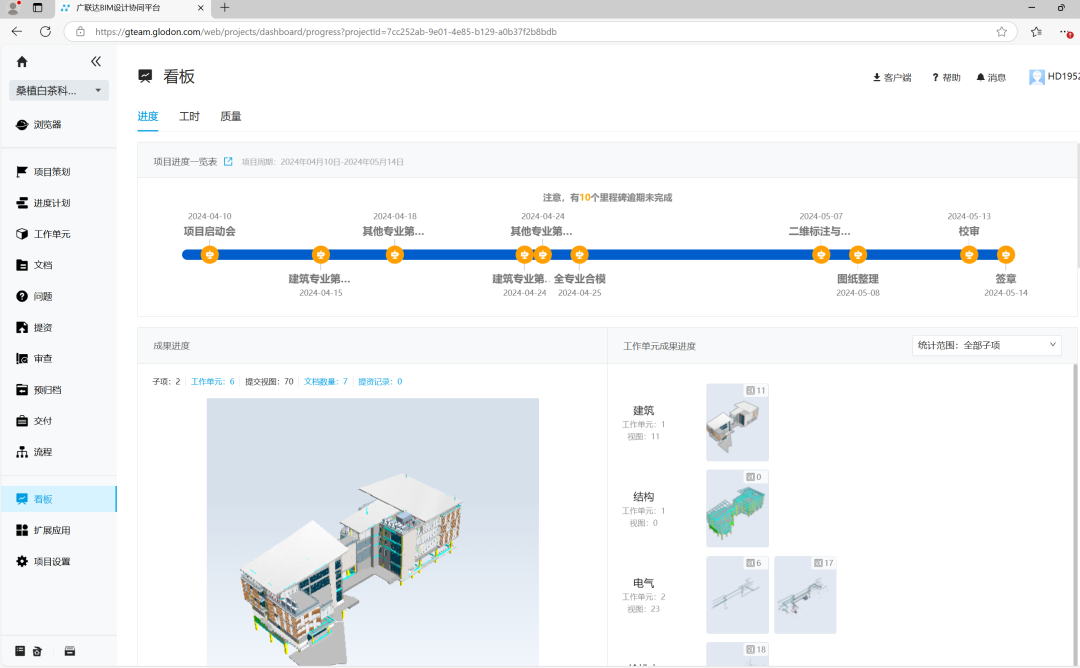Click 全专业合模 milestone marker
Image resolution: width=1080 pixels, height=668 pixels.
tap(579, 255)
